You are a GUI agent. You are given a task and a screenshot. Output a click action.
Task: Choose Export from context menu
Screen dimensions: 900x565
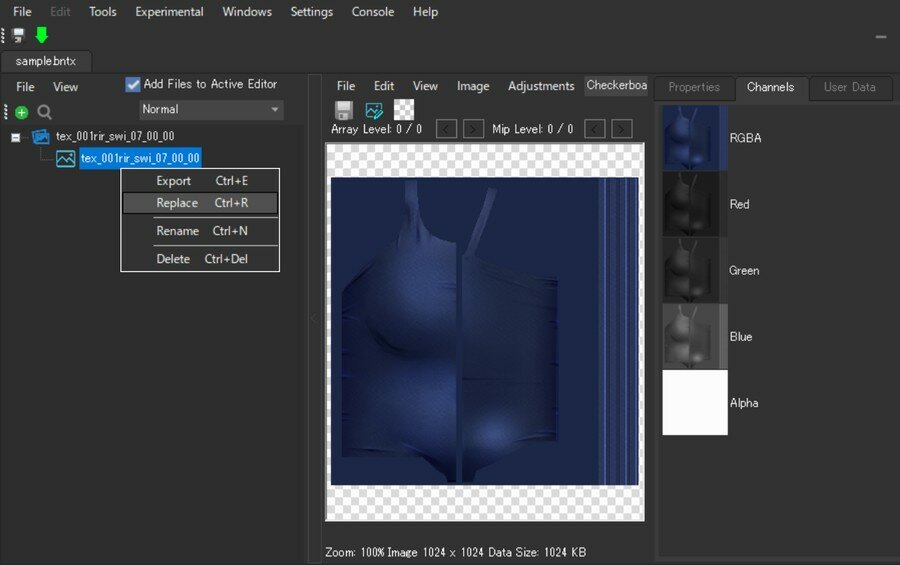click(200, 181)
